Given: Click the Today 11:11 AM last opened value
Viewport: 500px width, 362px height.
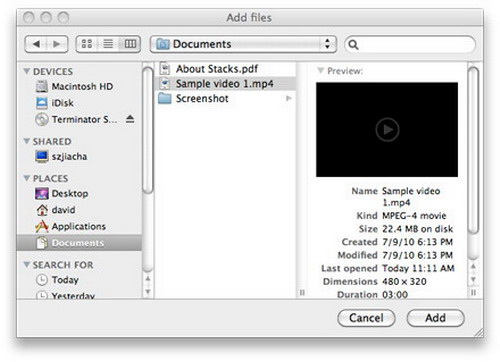Looking at the screenshot, I should click(x=418, y=268).
